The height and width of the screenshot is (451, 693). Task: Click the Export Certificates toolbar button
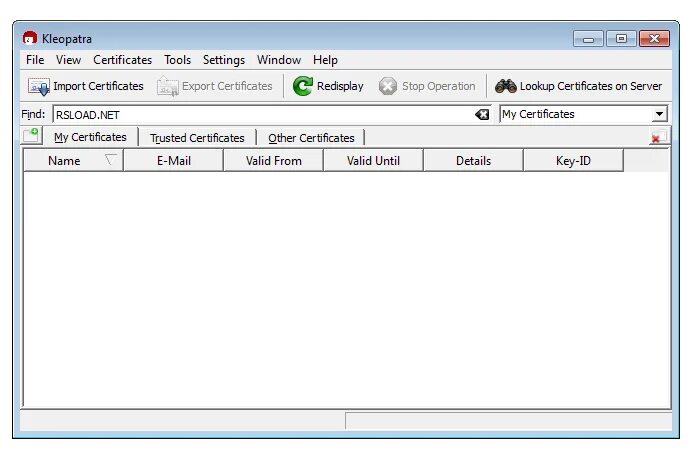(x=215, y=86)
